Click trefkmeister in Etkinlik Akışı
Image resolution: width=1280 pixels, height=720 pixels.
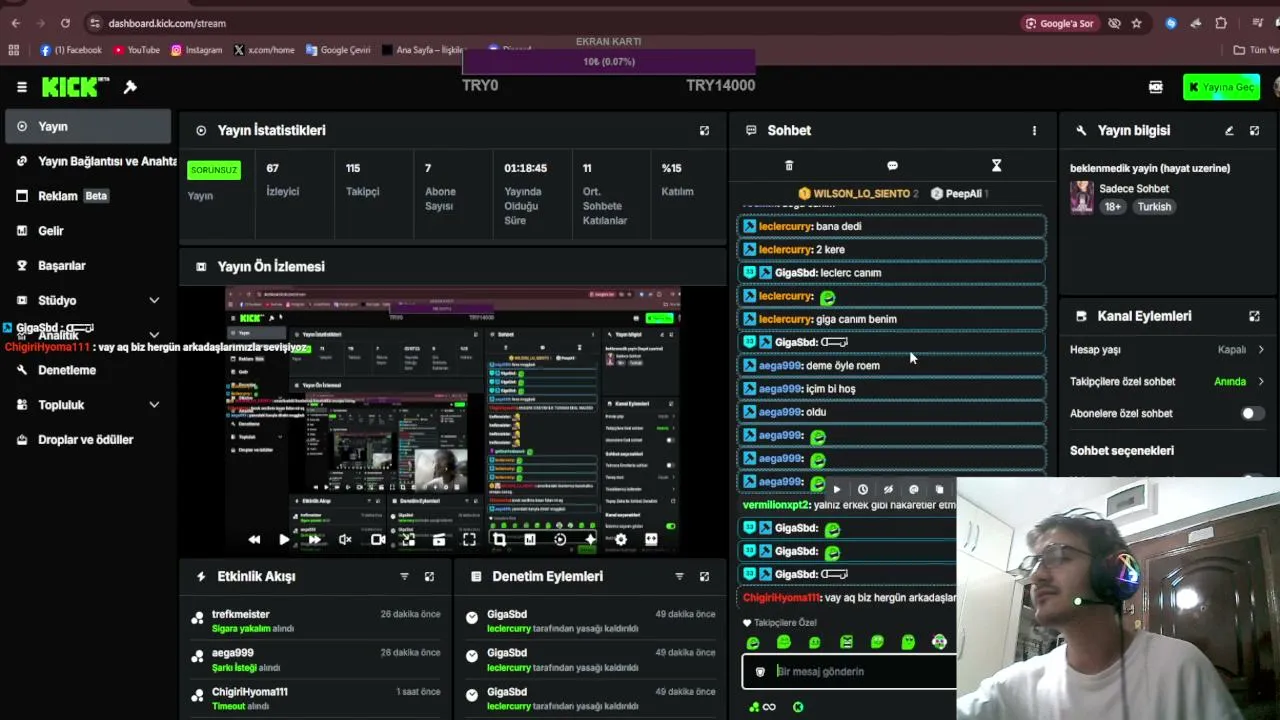[x=240, y=614]
